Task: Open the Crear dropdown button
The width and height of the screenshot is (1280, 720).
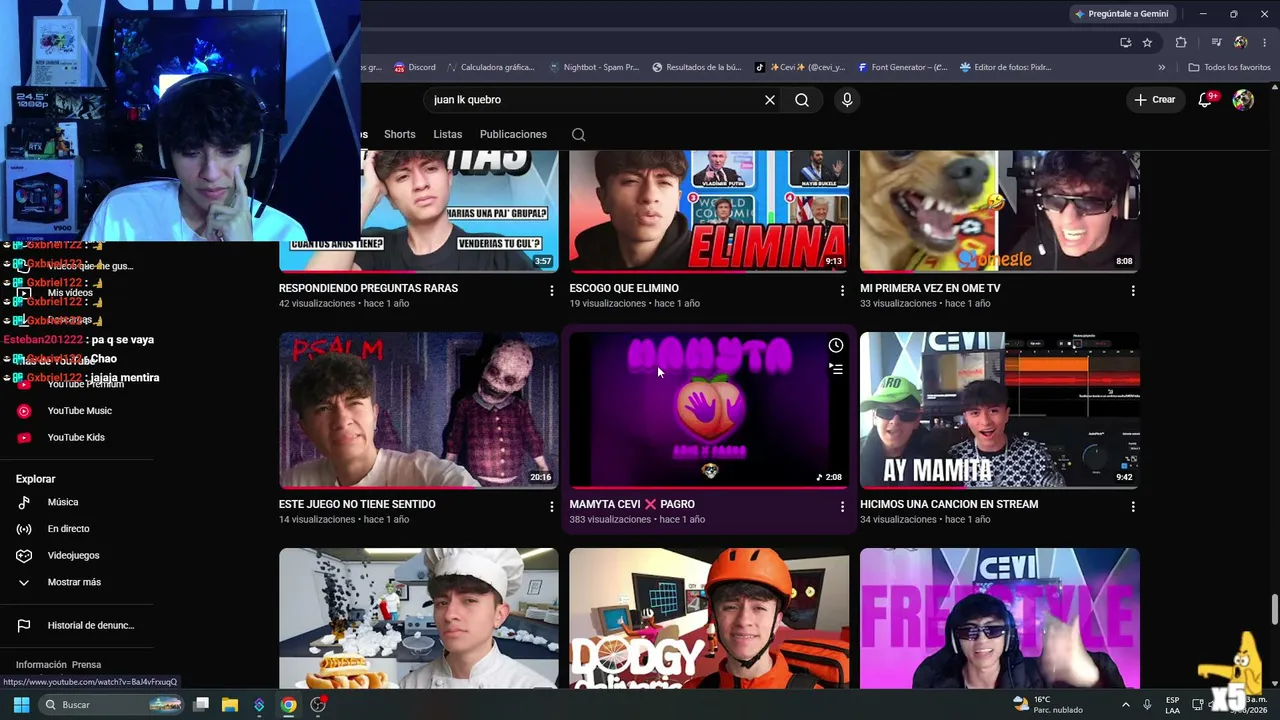Action: point(1154,100)
